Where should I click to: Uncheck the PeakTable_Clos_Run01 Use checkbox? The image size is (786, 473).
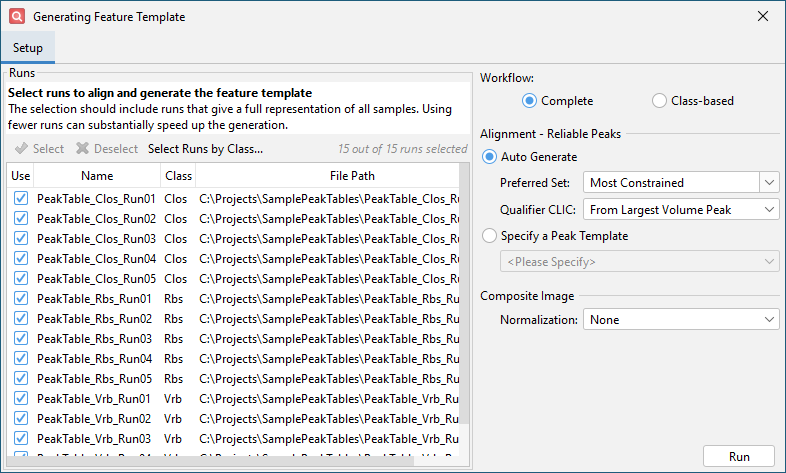click(x=21, y=198)
